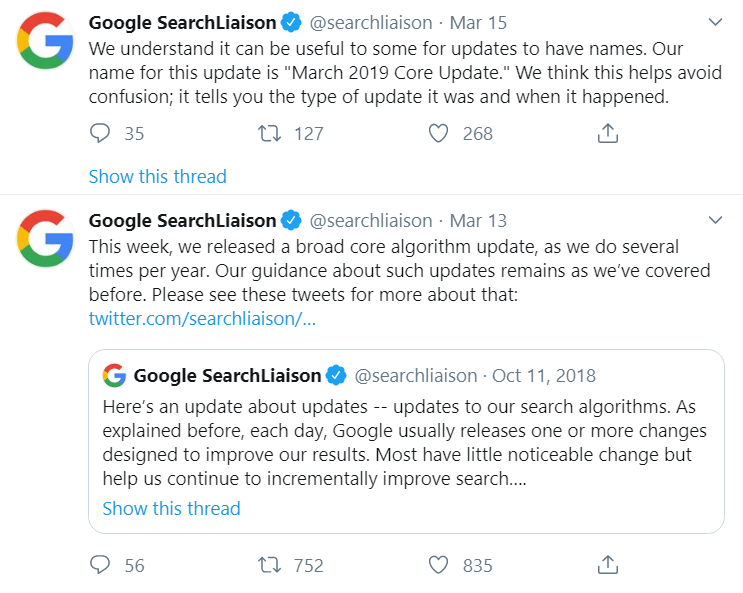The image size is (743, 593).
Task: Open the Oct 11, 2018 timestamp on the quoted tweet
Action: [x=544, y=375]
